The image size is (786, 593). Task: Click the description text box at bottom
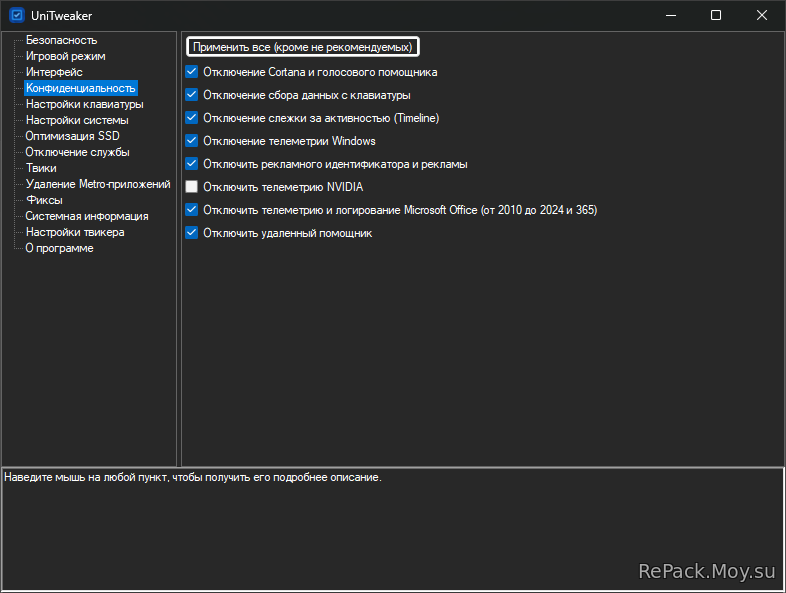(392, 529)
